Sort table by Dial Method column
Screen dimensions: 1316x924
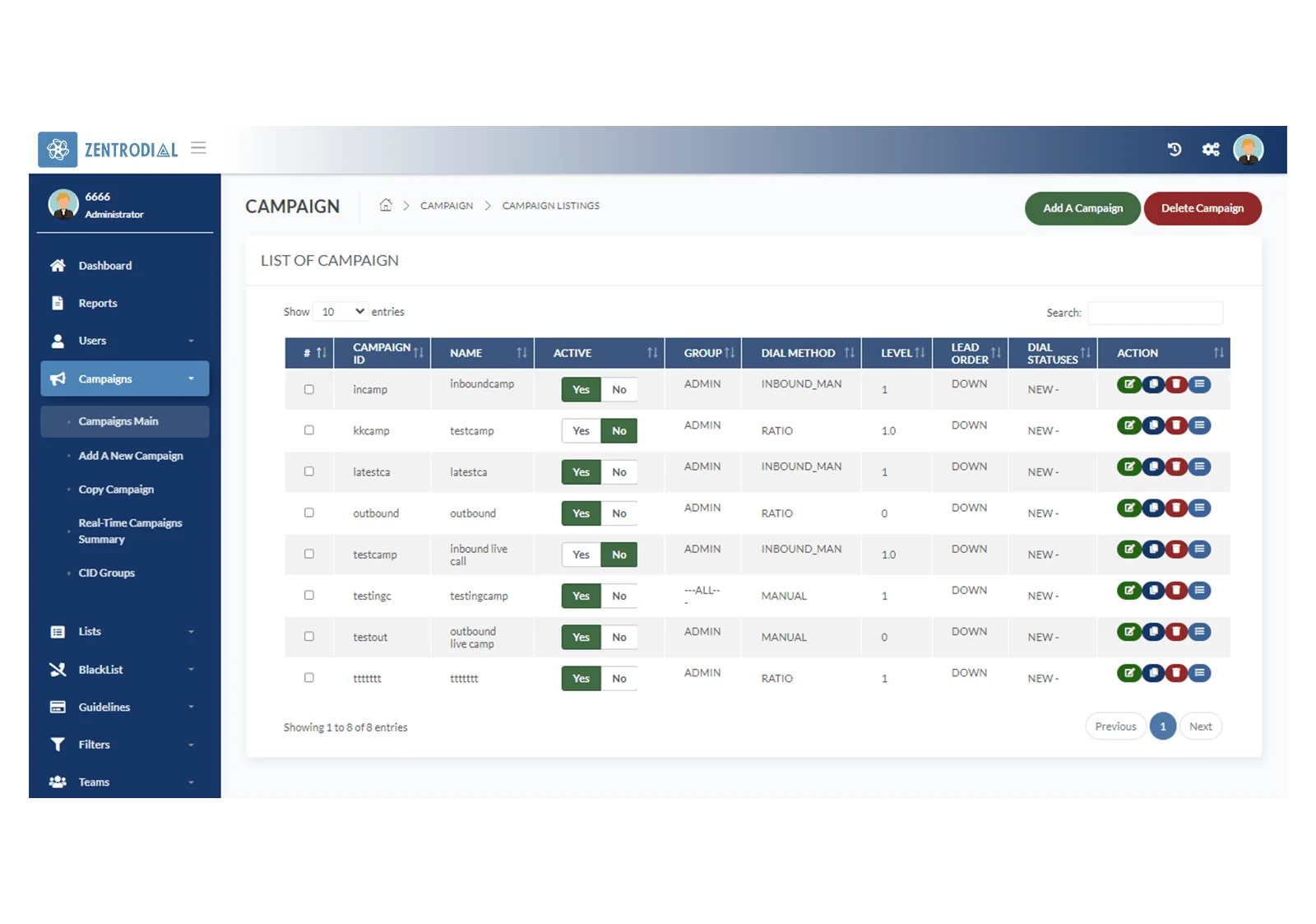(x=801, y=353)
